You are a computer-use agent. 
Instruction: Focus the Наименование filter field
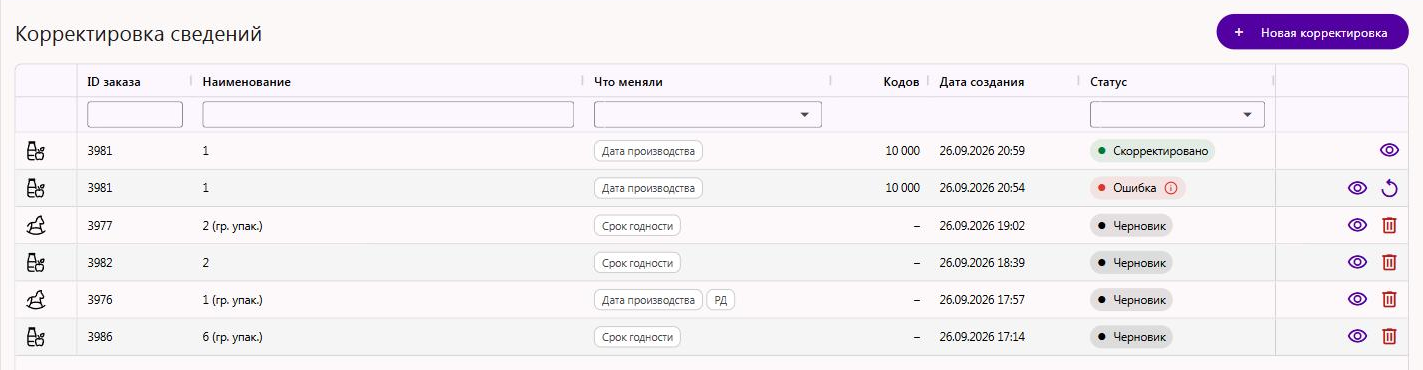(388, 115)
